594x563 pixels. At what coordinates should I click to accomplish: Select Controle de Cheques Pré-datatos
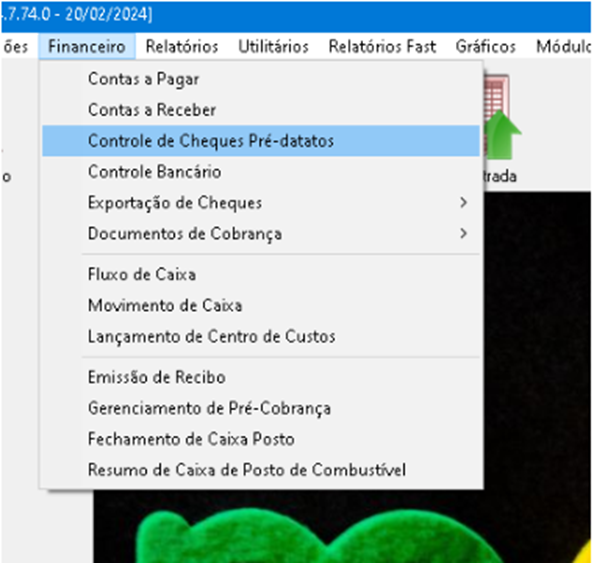coord(261,141)
